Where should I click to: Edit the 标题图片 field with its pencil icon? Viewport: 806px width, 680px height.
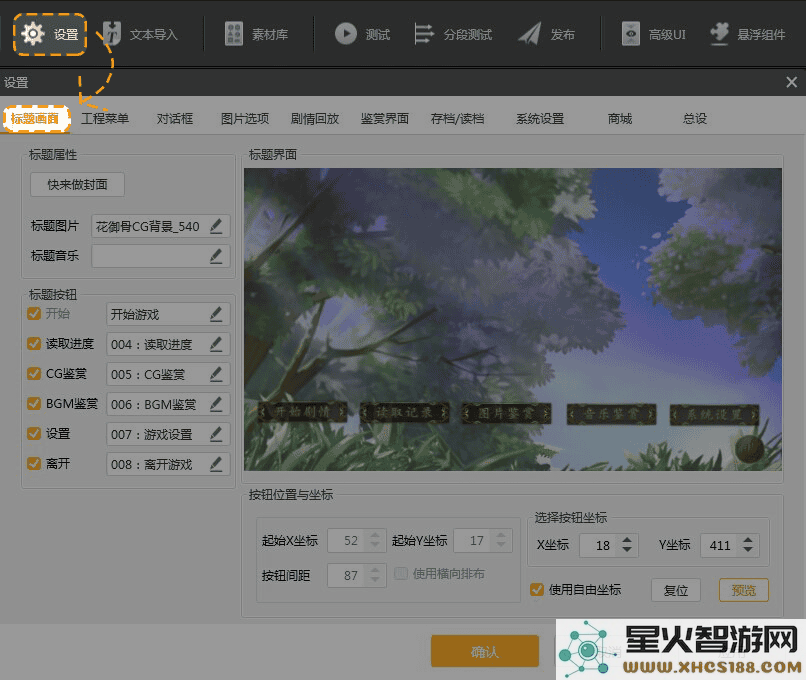point(216,226)
